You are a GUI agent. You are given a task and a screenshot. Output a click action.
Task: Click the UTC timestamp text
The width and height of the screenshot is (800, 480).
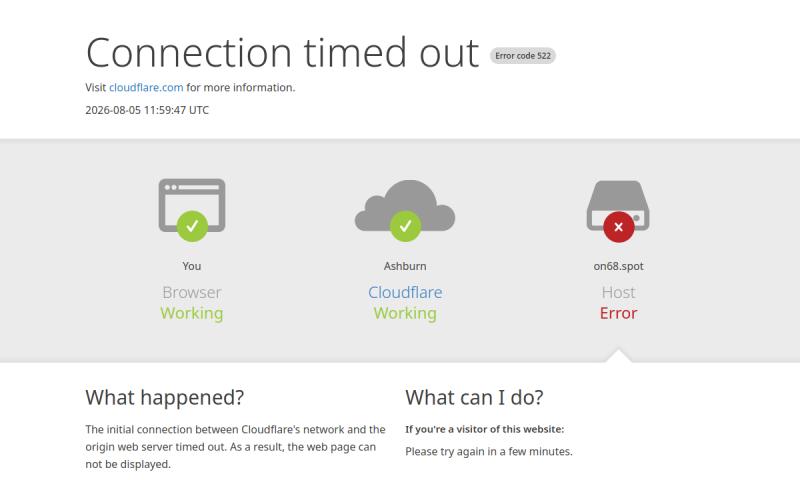tap(147, 110)
